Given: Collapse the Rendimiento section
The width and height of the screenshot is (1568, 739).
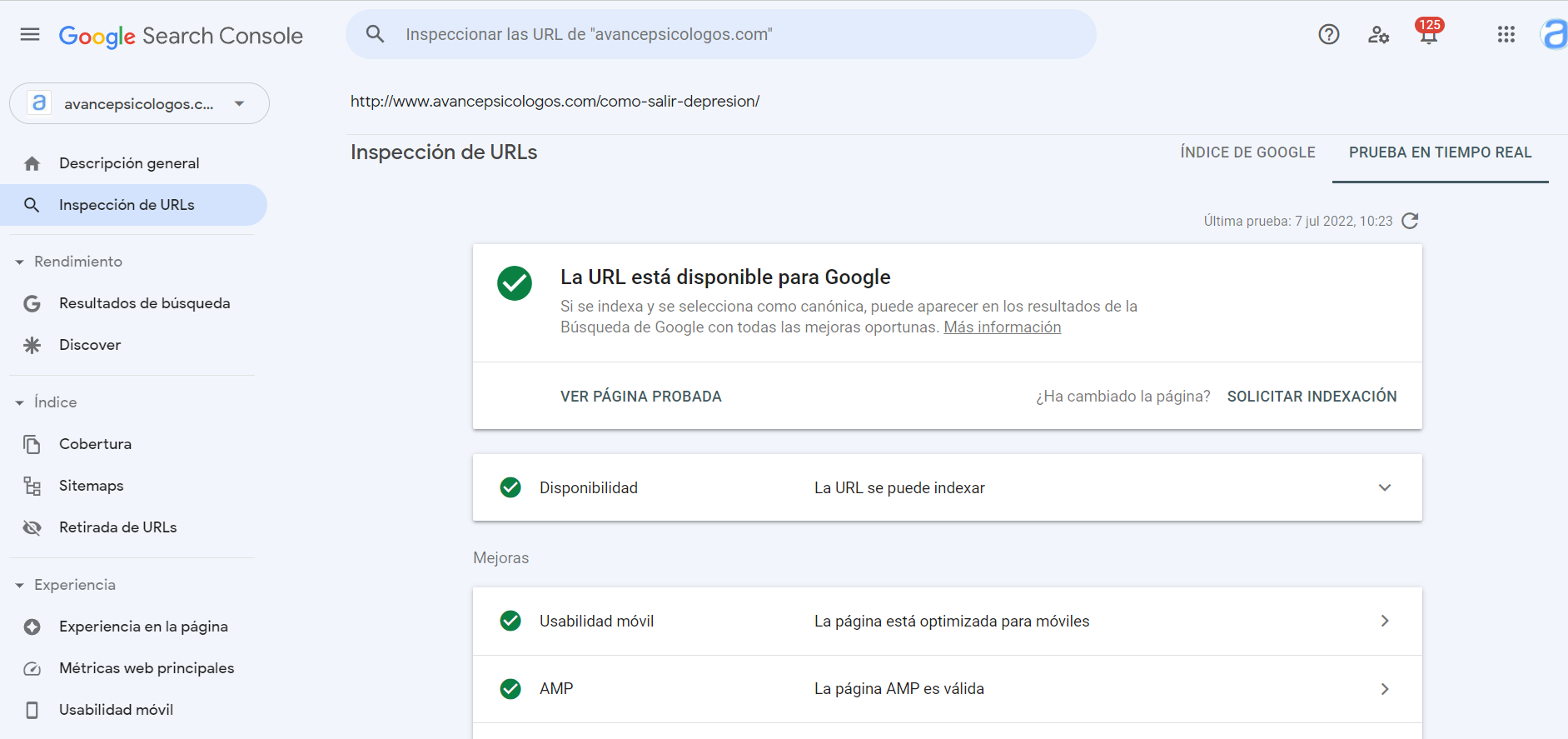Looking at the screenshot, I should point(20,262).
